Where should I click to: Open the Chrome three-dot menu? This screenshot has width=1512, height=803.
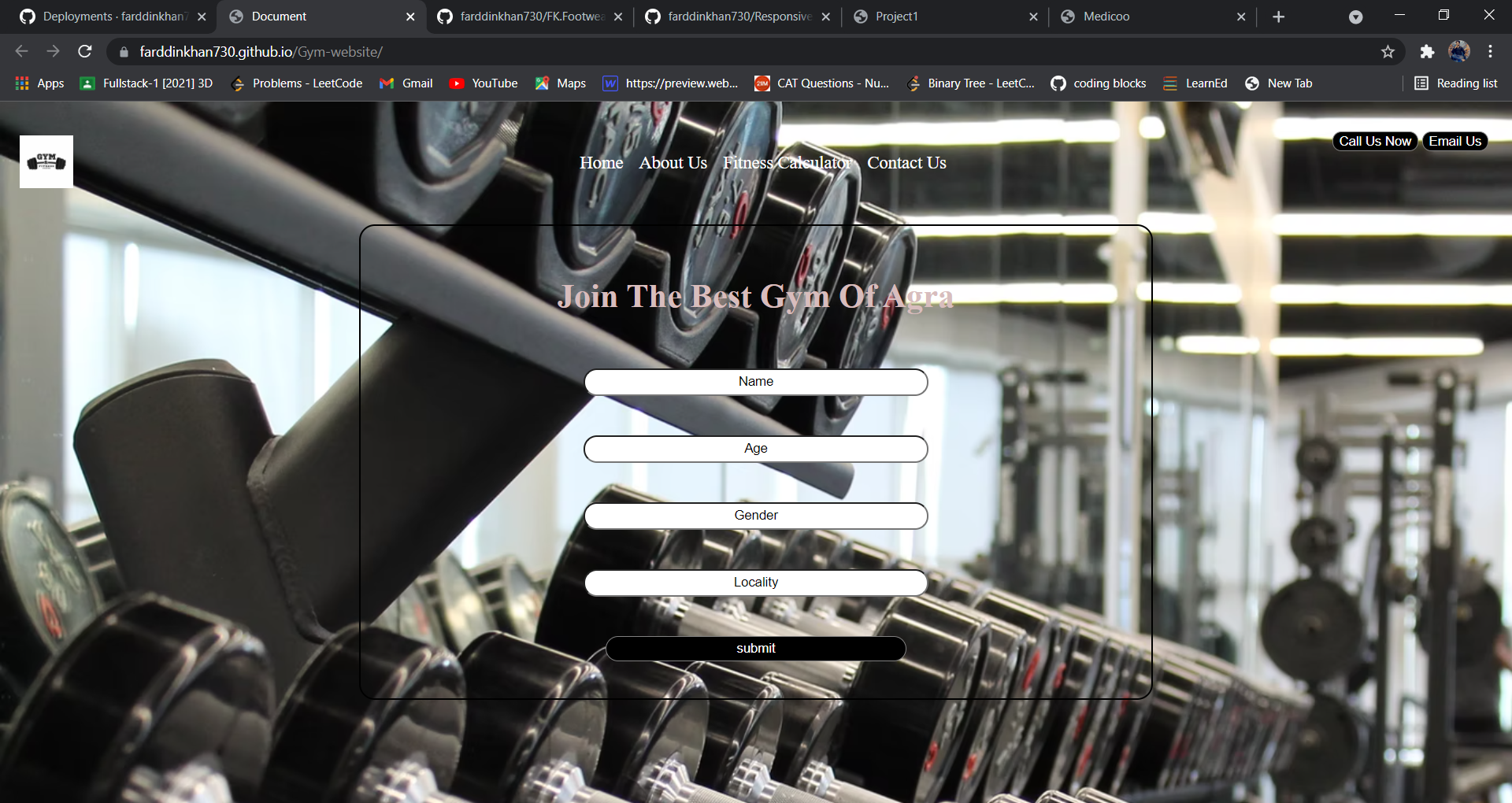[x=1490, y=52]
